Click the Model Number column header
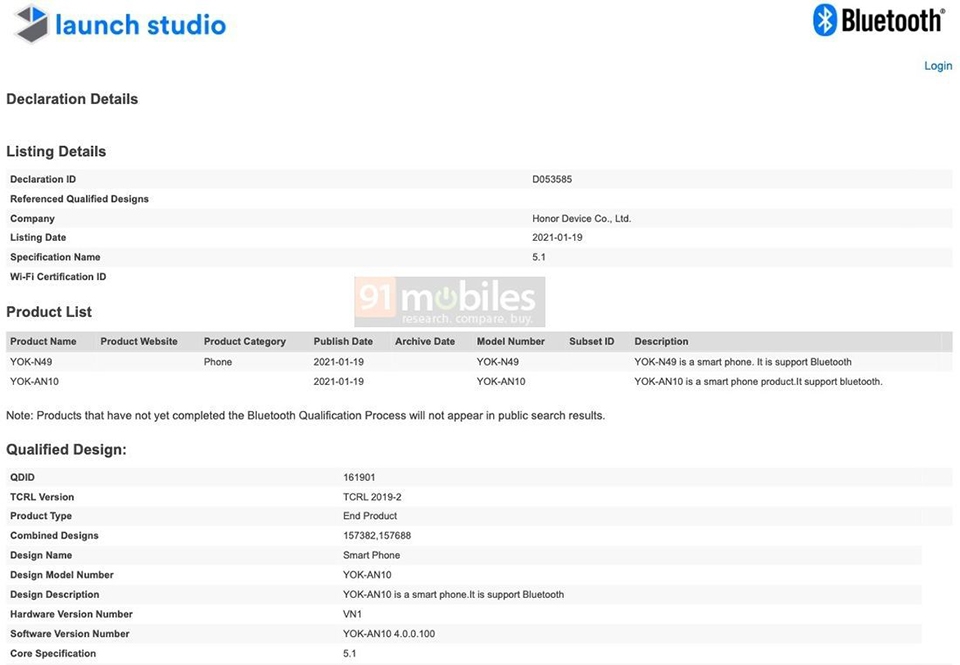Image resolution: width=960 pixels, height=665 pixels. [x=511, y=342]
